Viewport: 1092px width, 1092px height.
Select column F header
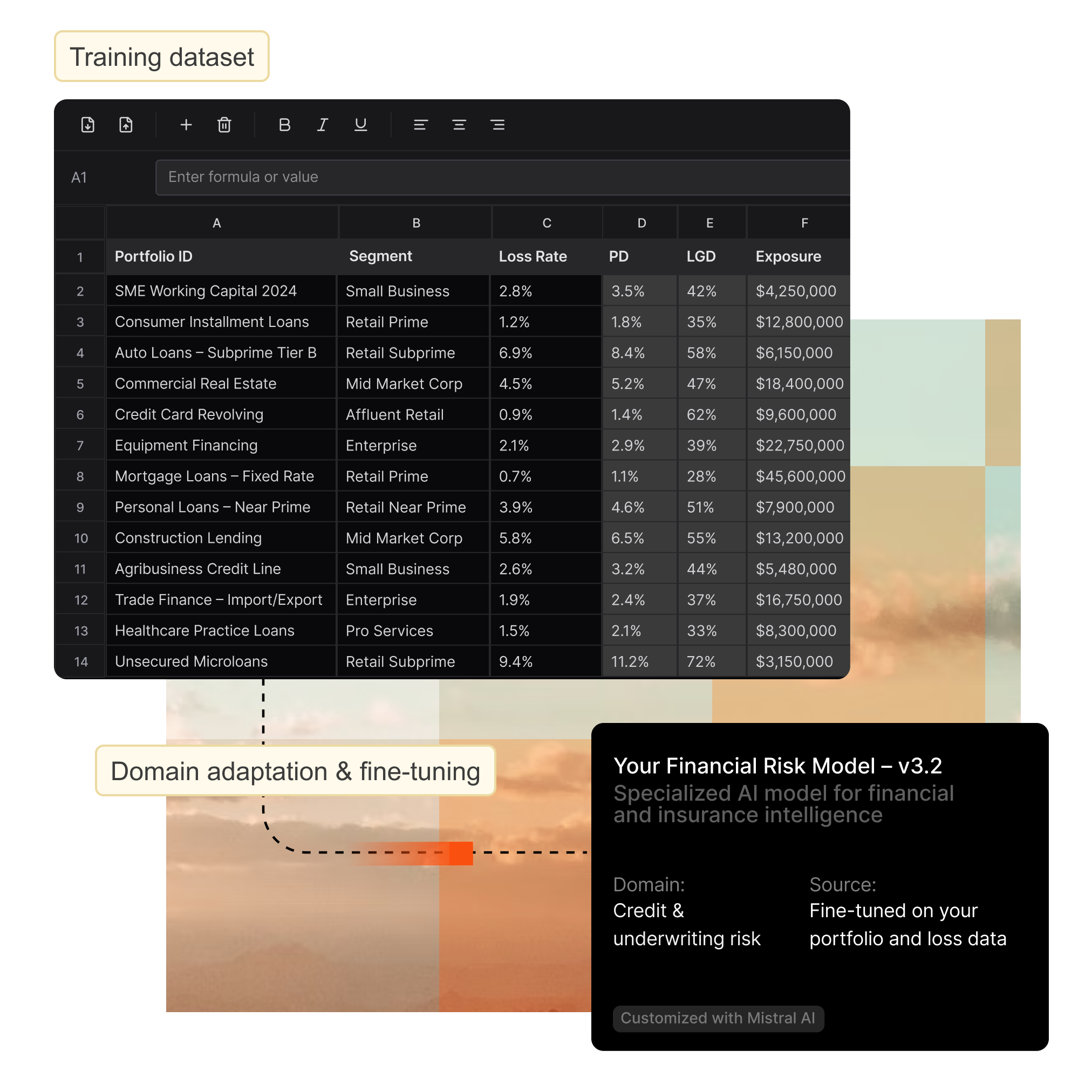(x=804, y=223)
